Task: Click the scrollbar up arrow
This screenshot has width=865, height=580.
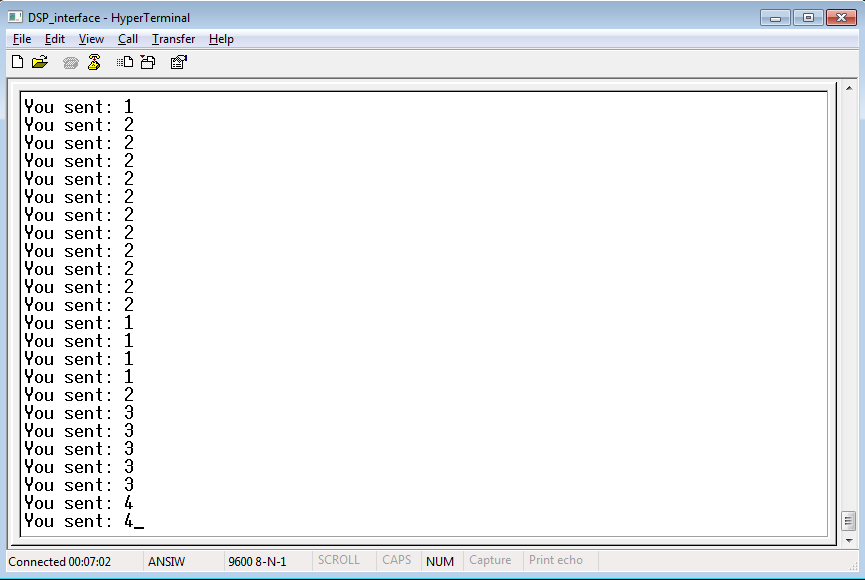Action: pos(848,88)
